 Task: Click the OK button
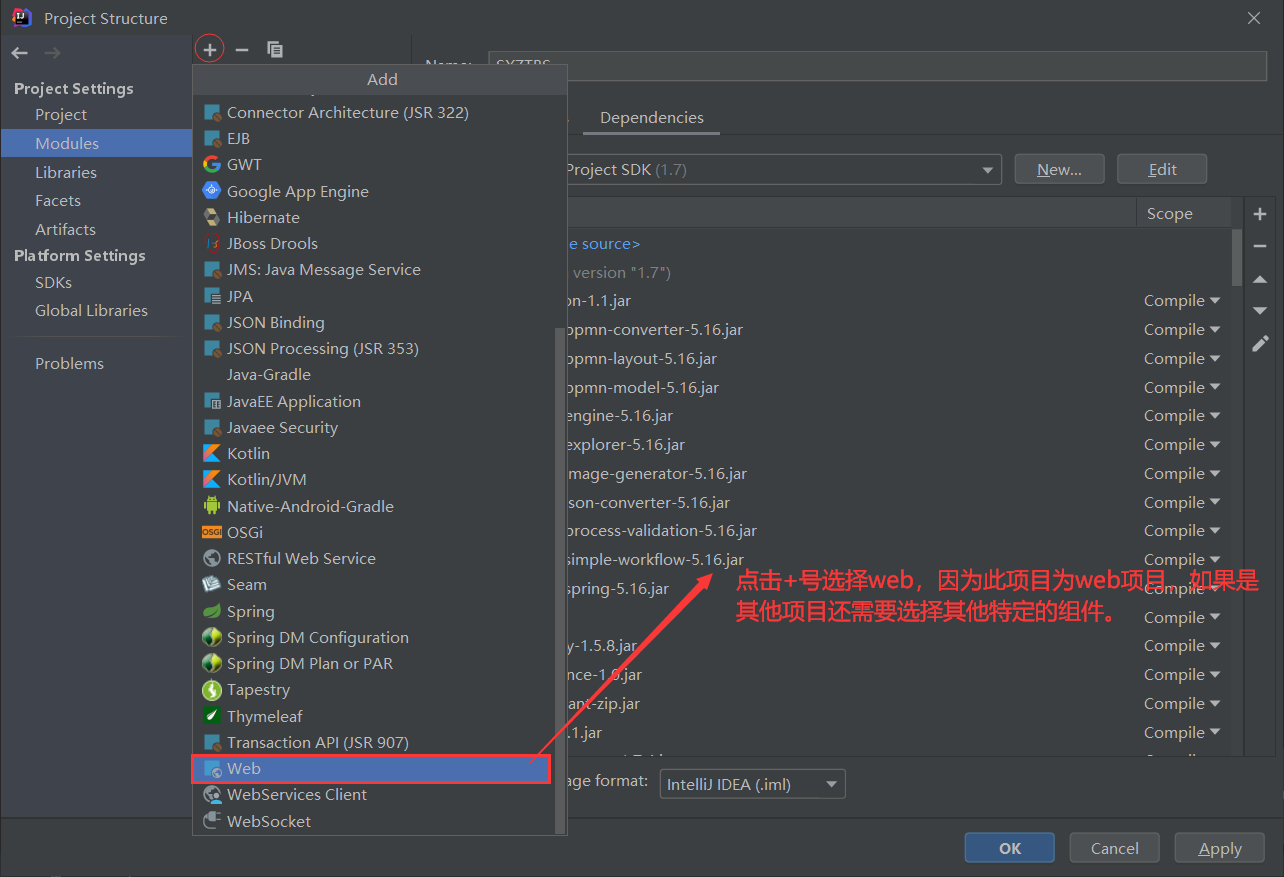point(1009,848)
